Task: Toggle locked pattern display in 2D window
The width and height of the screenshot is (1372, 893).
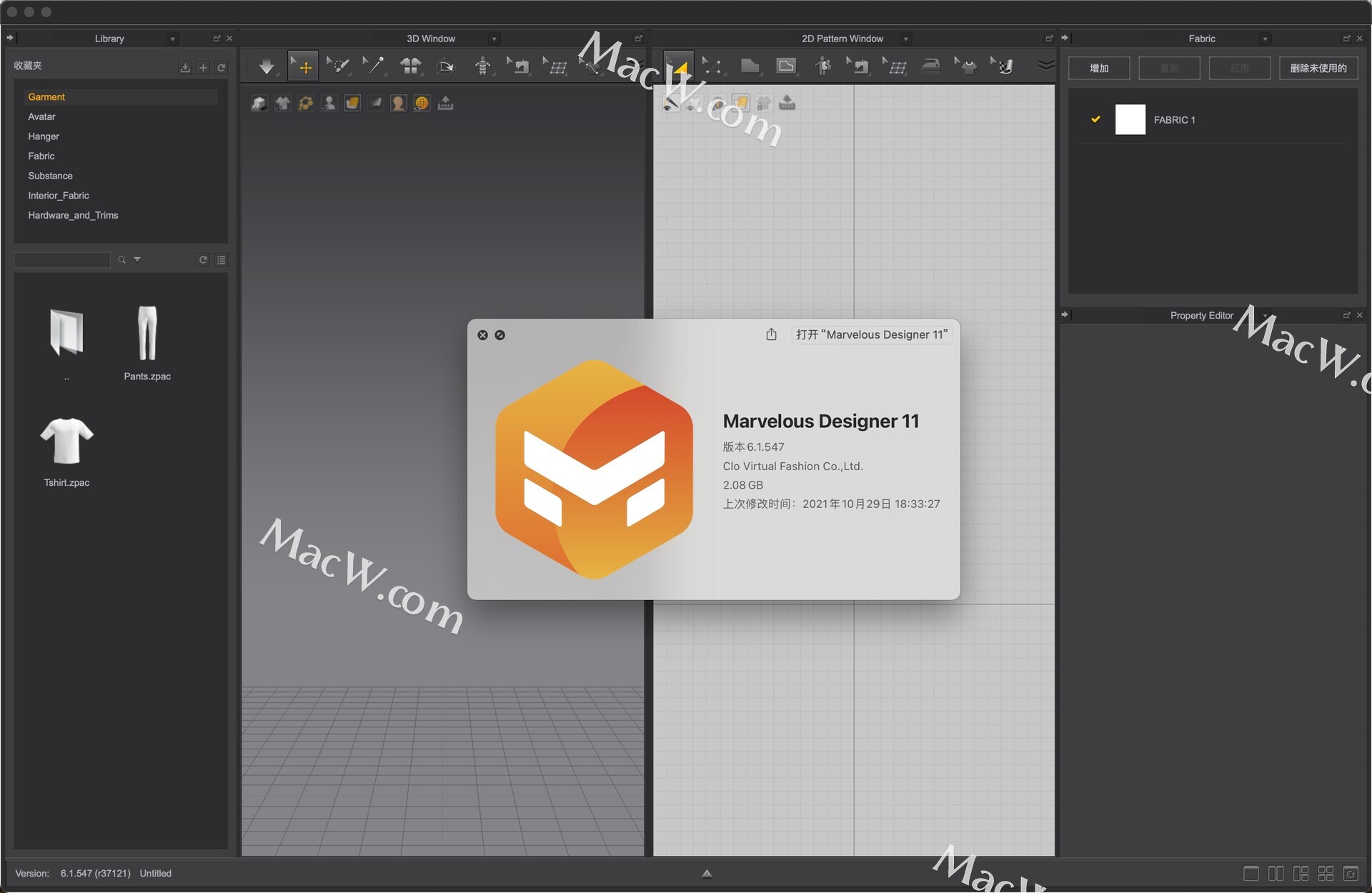Action: 764,103
